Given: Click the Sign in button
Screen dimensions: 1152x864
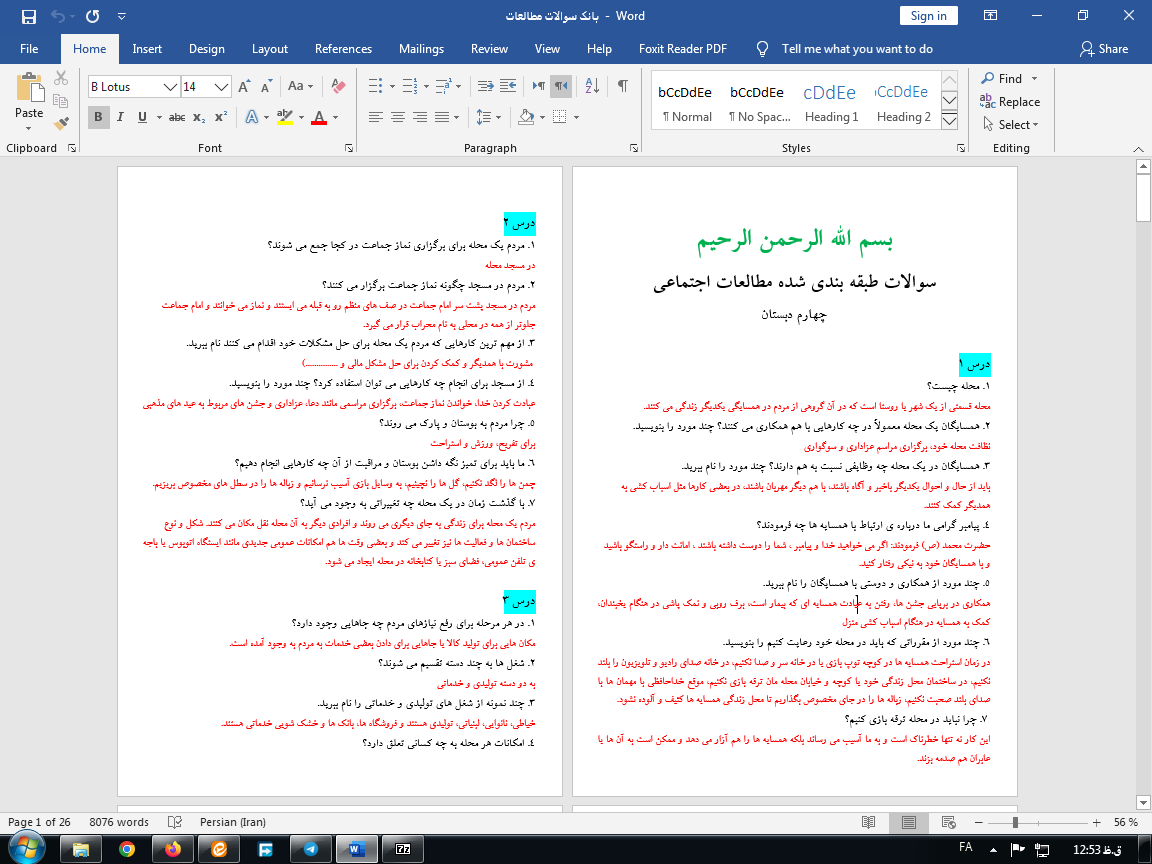Looking at the screenshot, I should pyautogui.click(x=928, y=15).
